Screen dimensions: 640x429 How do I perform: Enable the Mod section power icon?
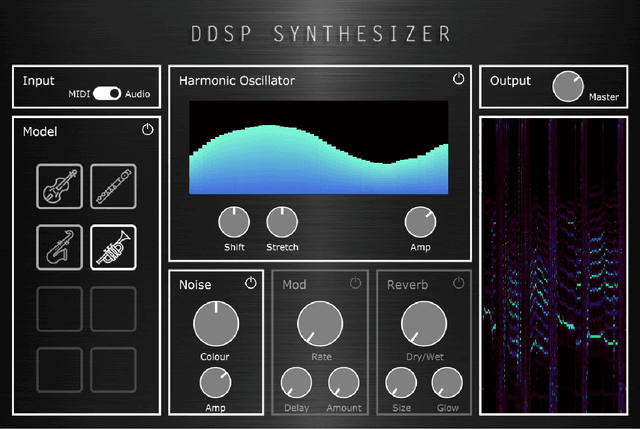[355, 284]
